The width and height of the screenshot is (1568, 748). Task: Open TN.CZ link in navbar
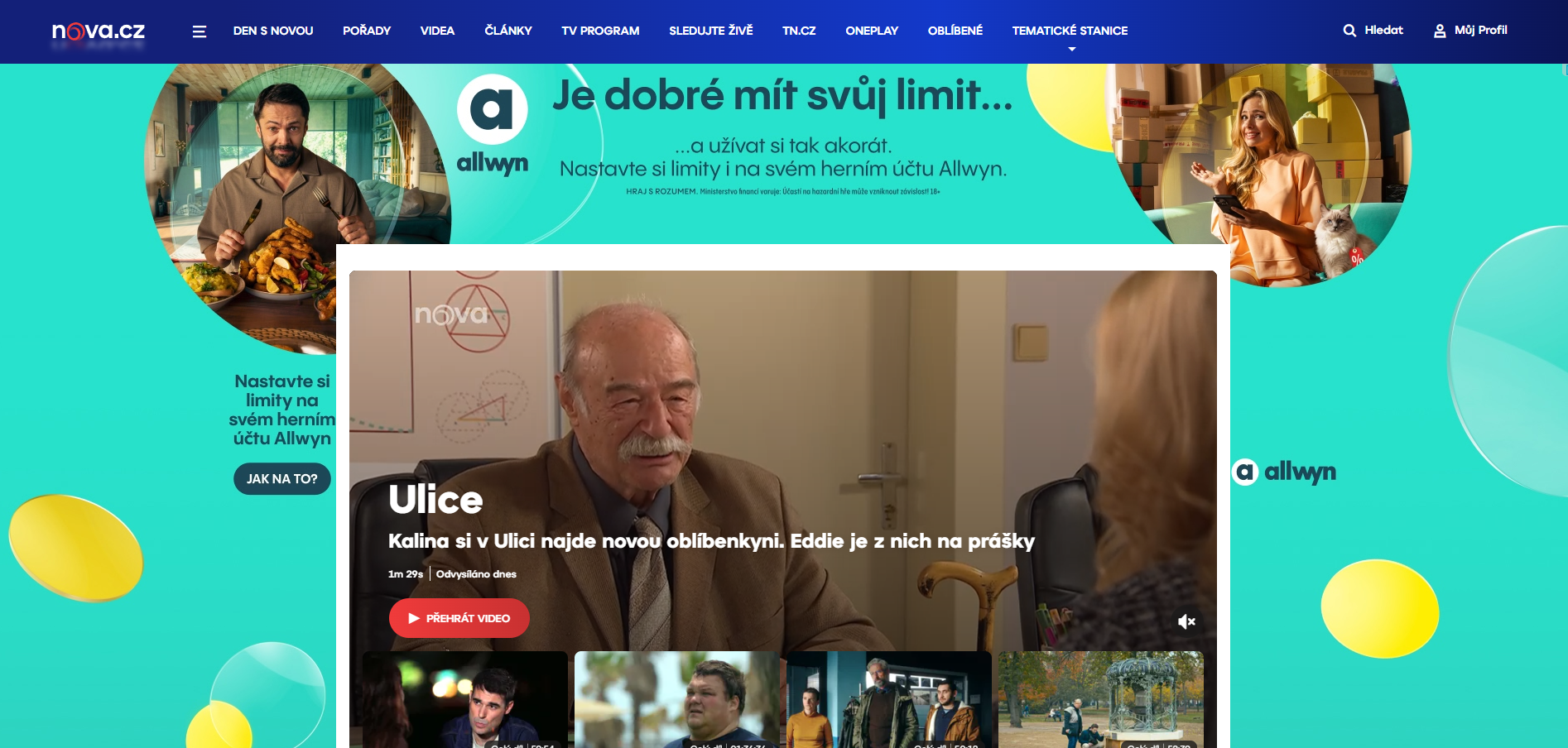pos(799,31)
